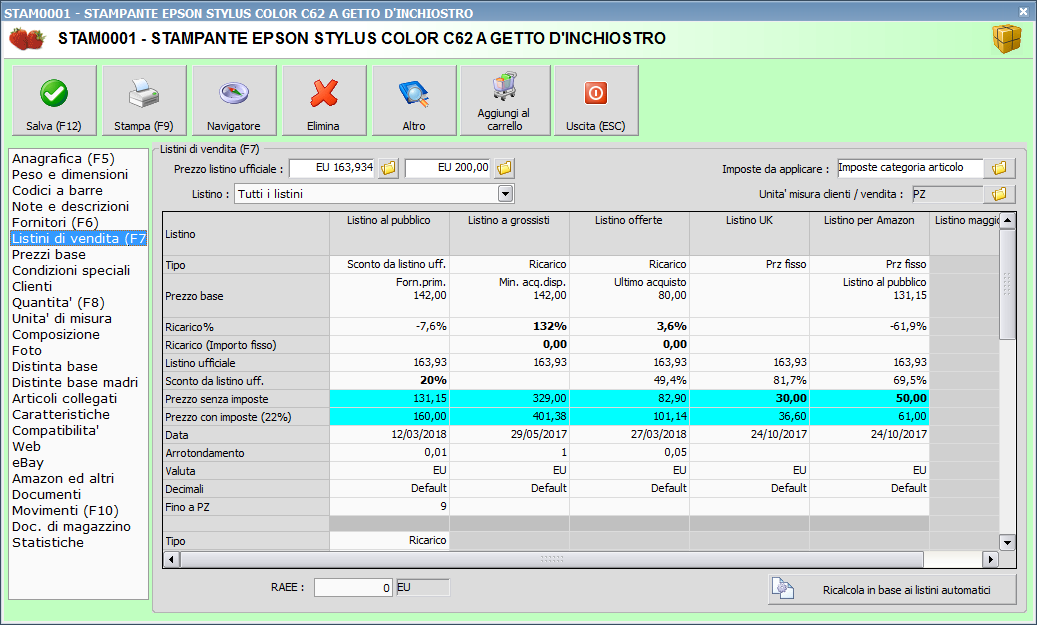
Task: Open folder icon next to EU 200,00
Action: click(504, 169)
